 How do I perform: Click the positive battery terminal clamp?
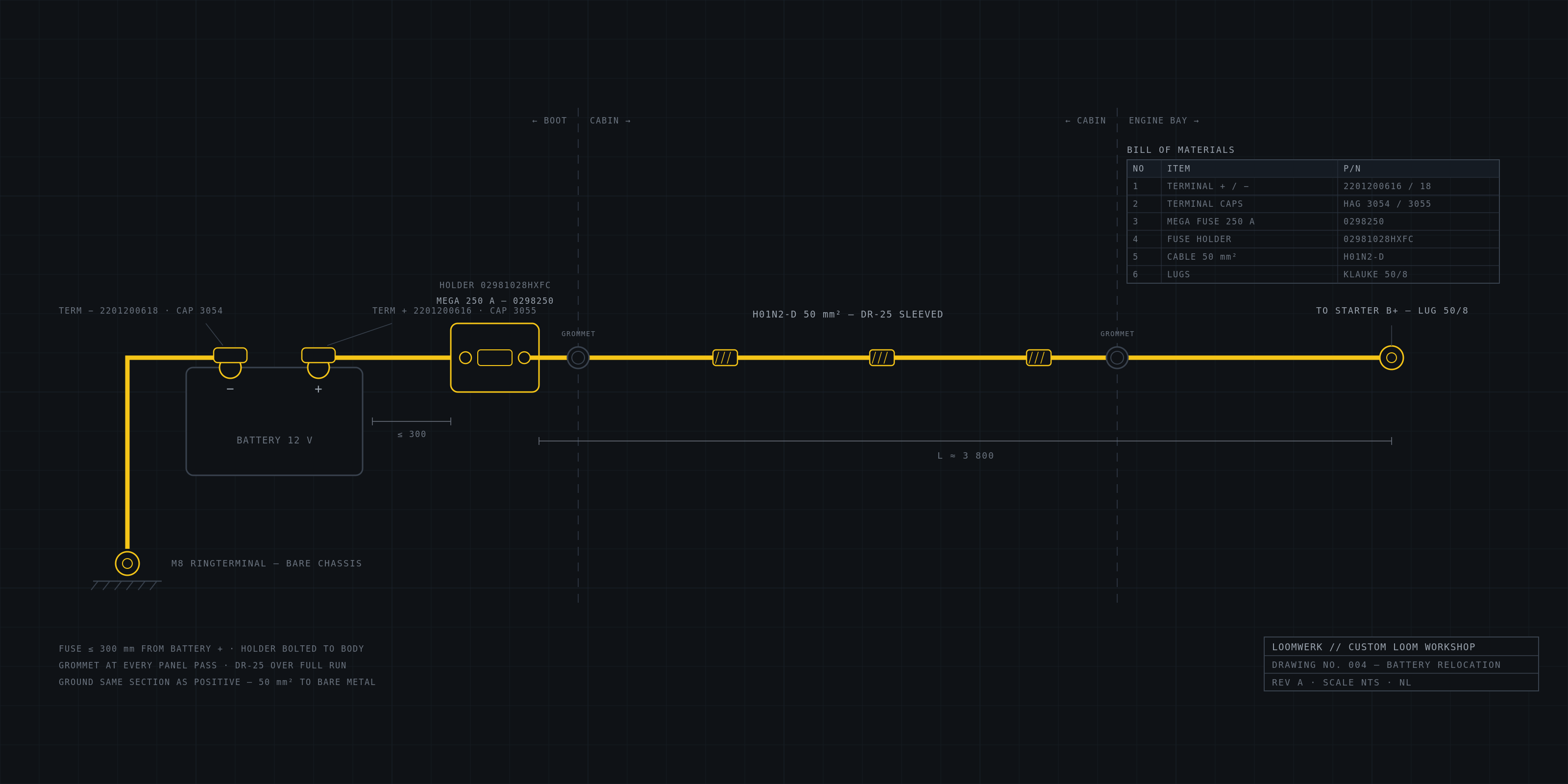pos(318,362)
